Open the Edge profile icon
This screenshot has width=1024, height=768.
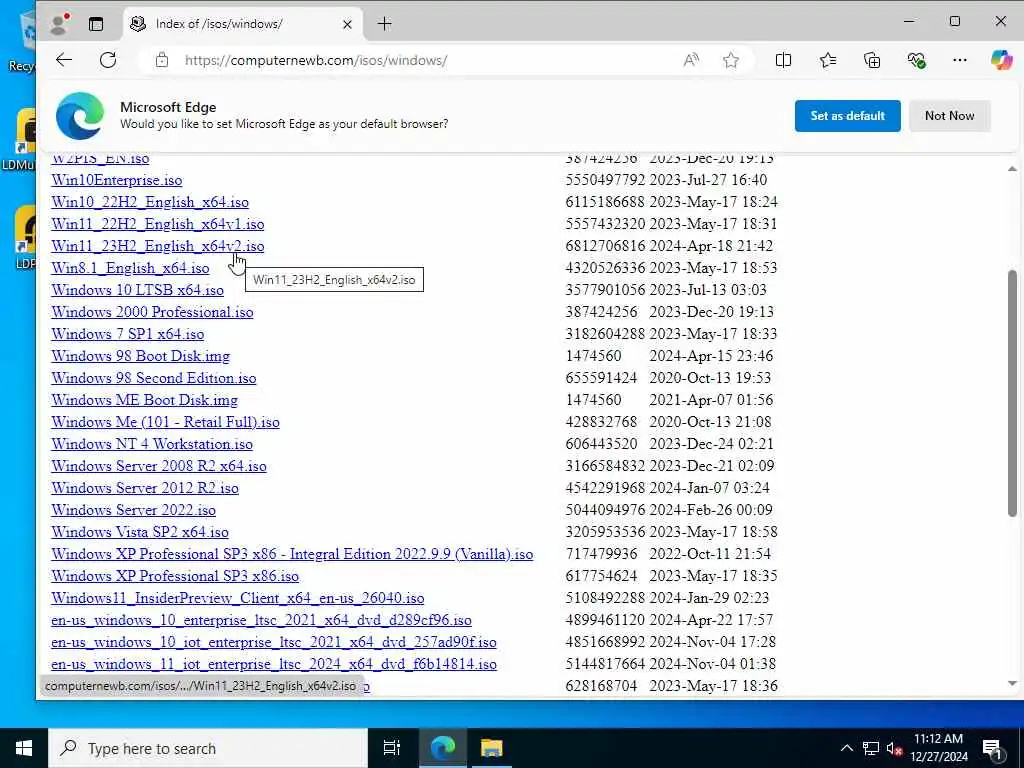coord(59,24)
